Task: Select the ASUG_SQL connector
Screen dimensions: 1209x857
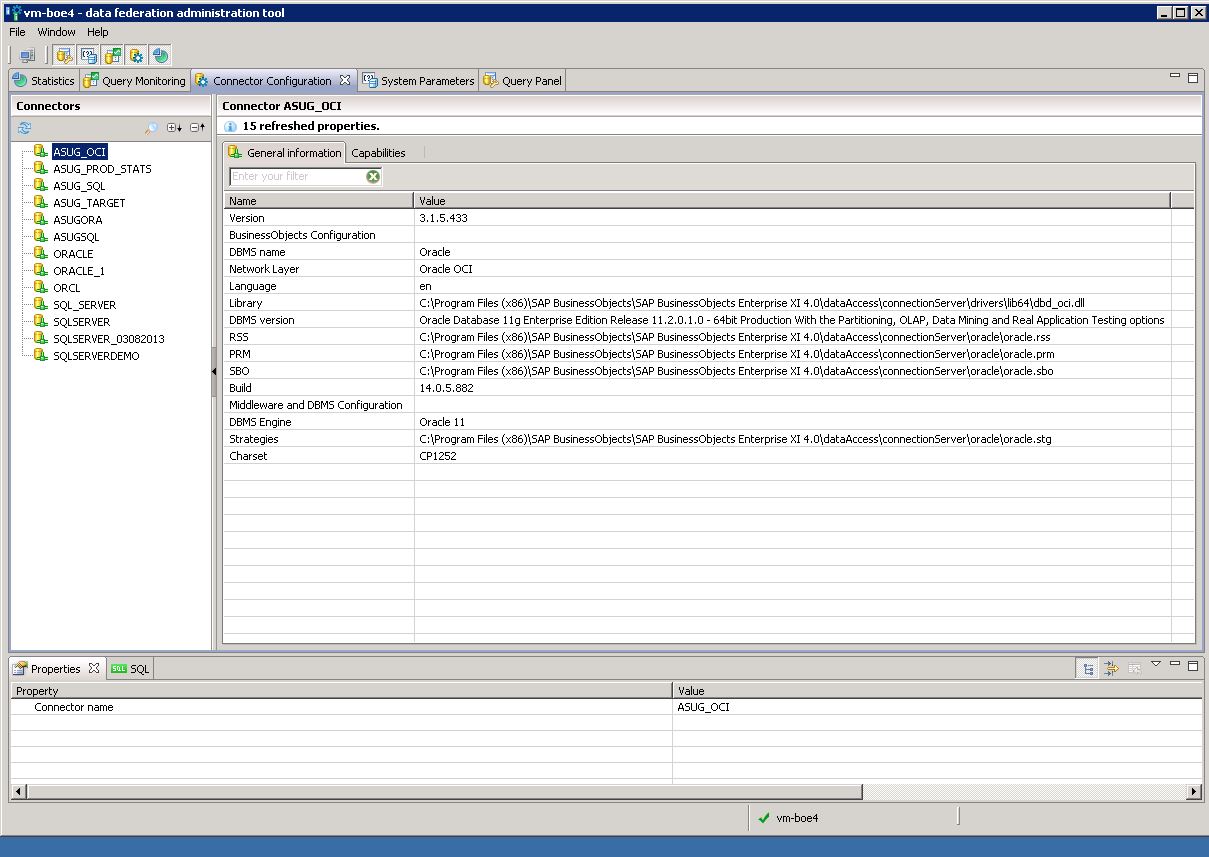Action: [x=79, y=186]
